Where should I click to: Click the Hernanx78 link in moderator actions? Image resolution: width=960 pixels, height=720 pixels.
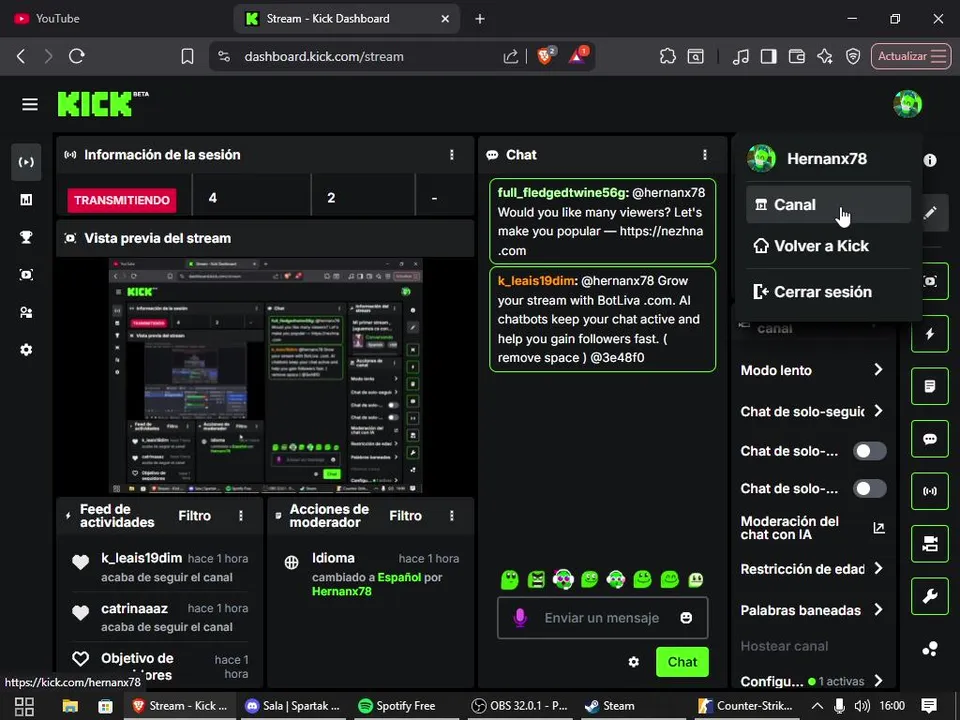point(342,591)
